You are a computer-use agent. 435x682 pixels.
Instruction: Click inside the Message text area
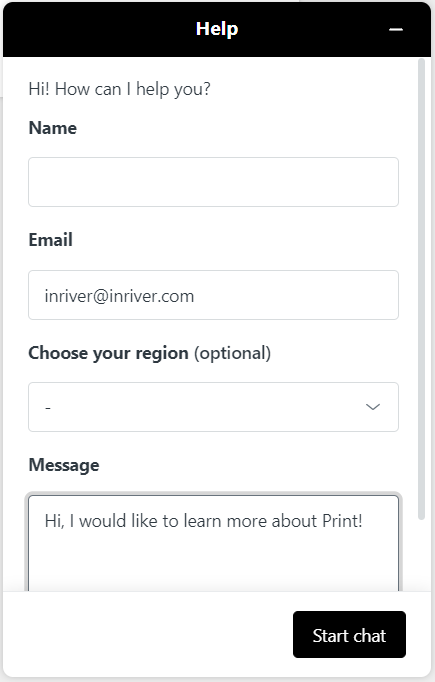coord(213,543)
